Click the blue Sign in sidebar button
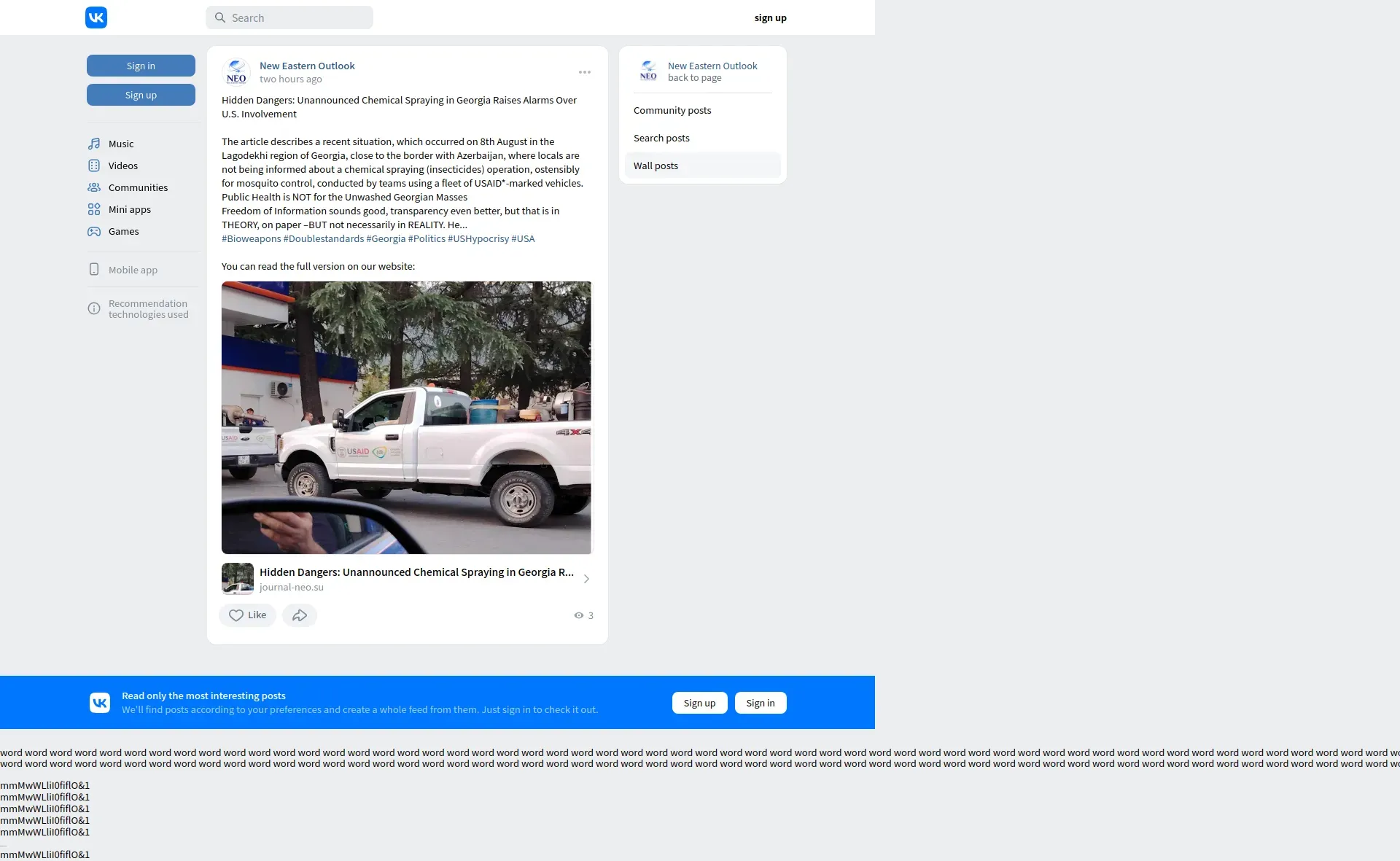Image resolution: width=1400 pixels, height=861 pixels. point(141,66)
